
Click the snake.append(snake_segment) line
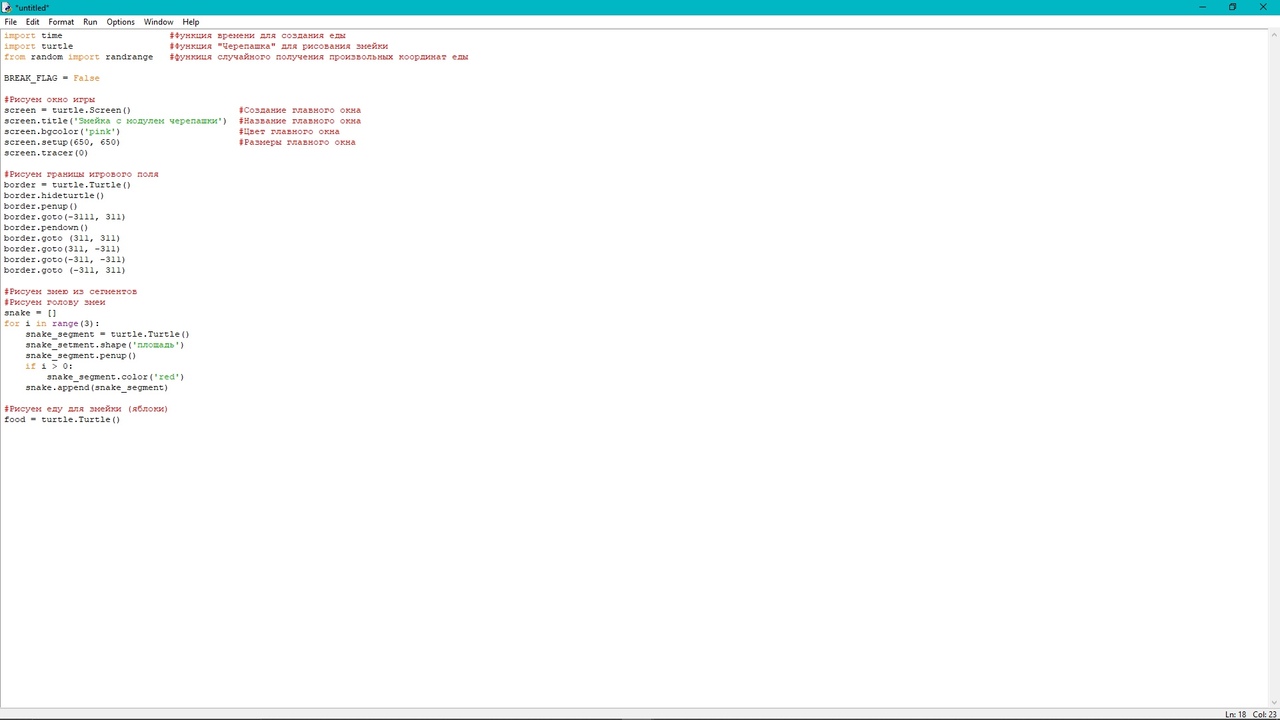coord(96,388)
